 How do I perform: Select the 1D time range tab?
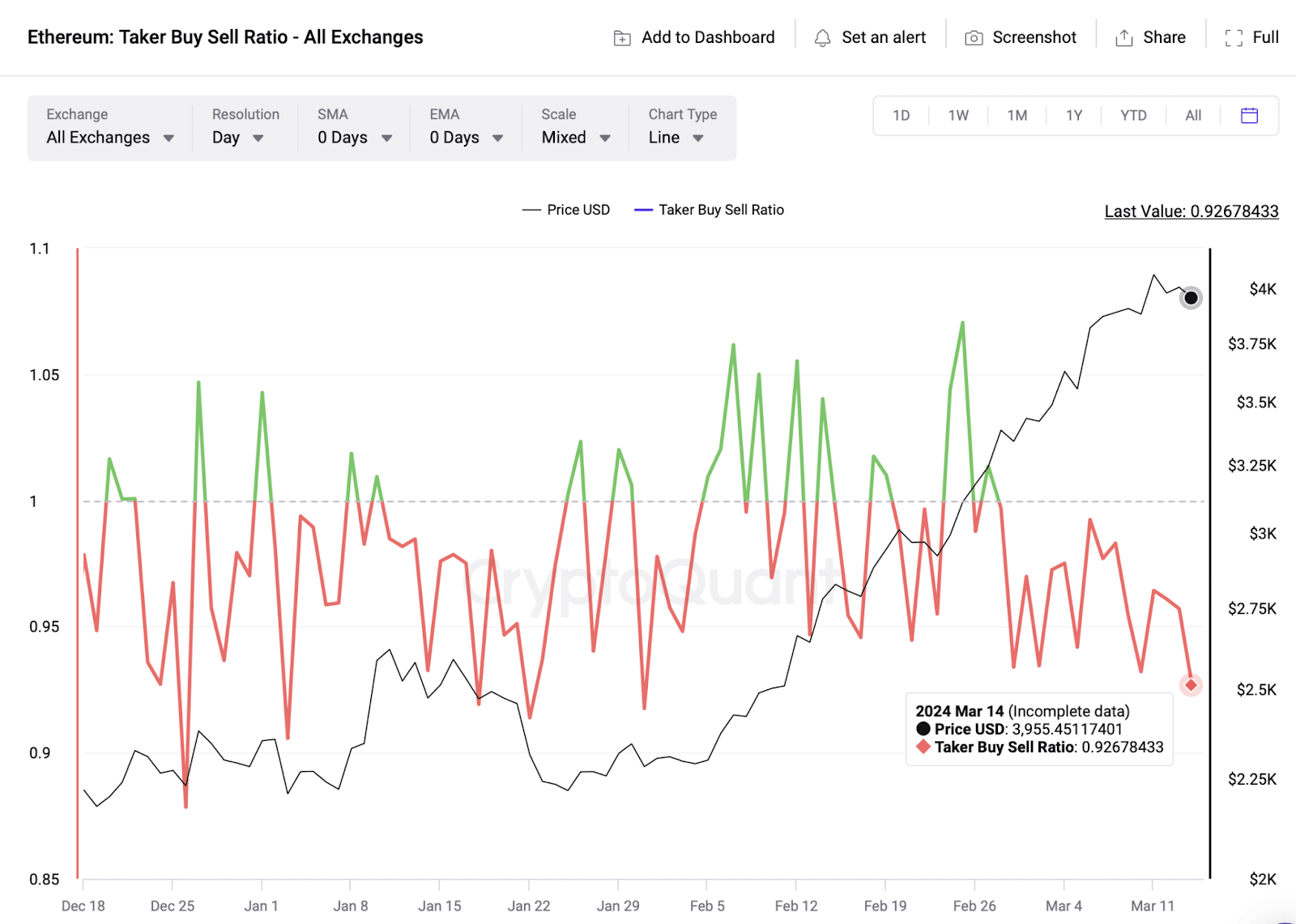click(901, 116)
